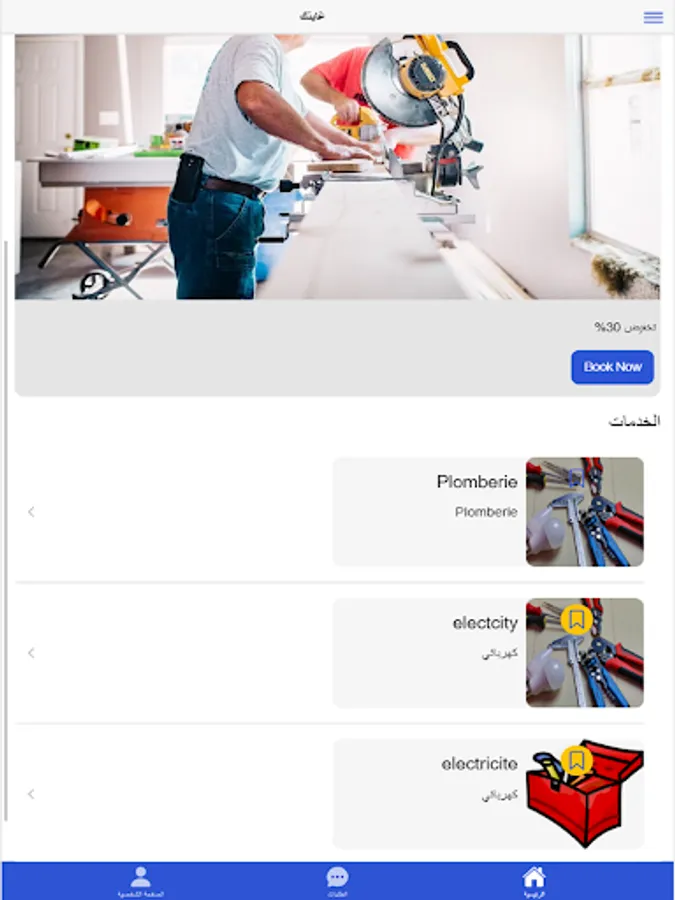
Task: Toggle bookmark on electcity service
Action: (x=577, y=619)
